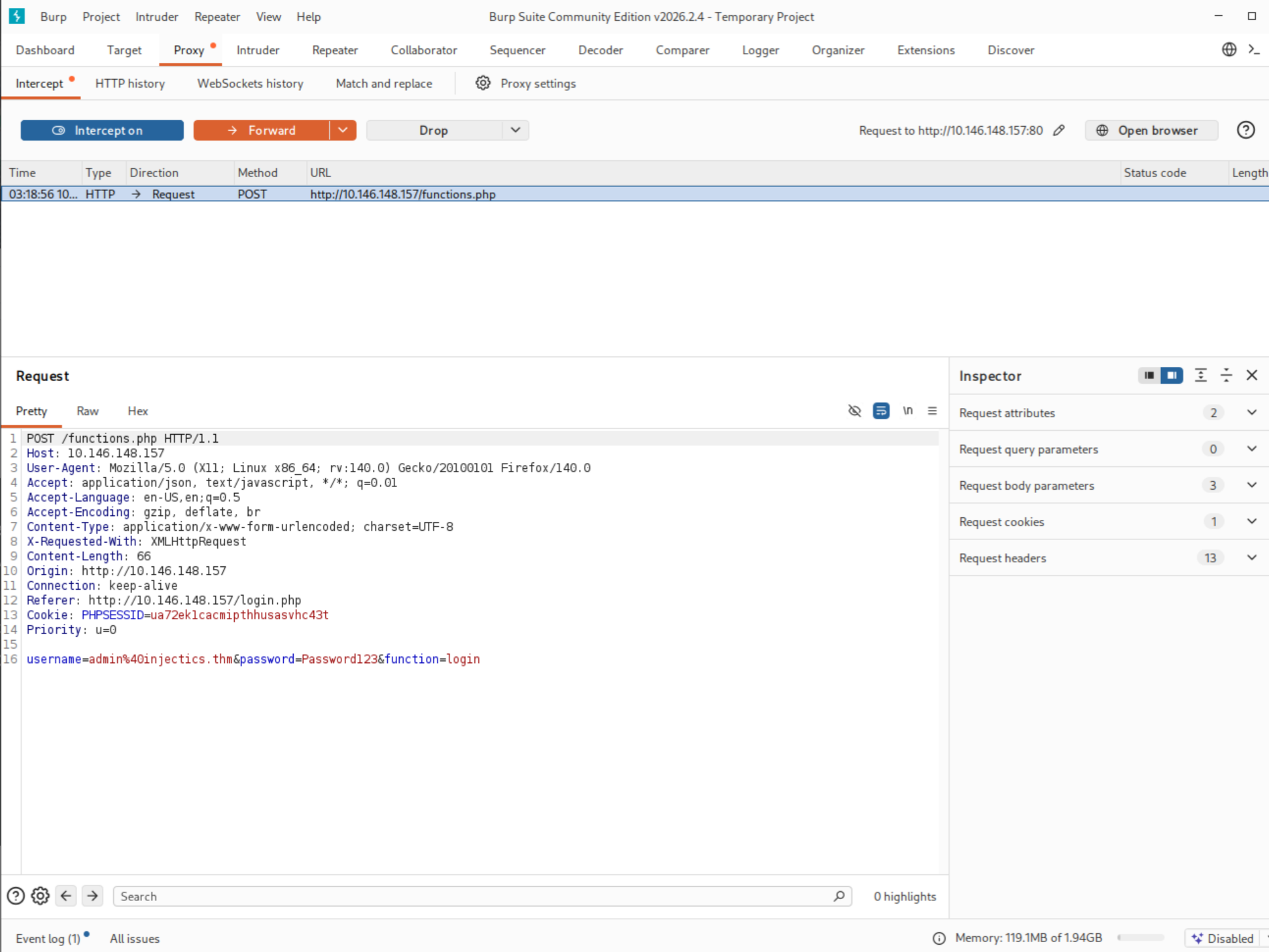1269x952 pixels.
Task: Sort by Status code column header
Action: pyautogui.click(x=1173, y=173)
